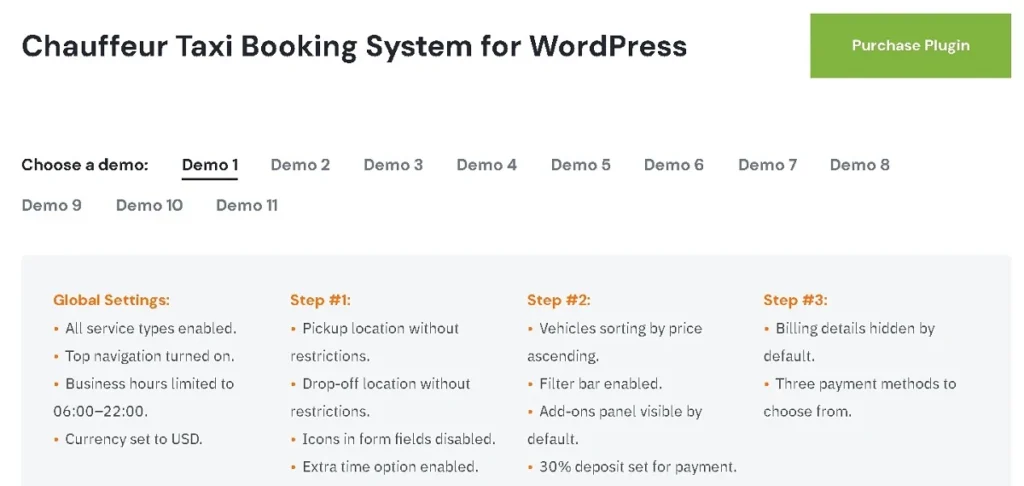Click the Step #1 heading
Screen dimensions: 1024x486
320,300
